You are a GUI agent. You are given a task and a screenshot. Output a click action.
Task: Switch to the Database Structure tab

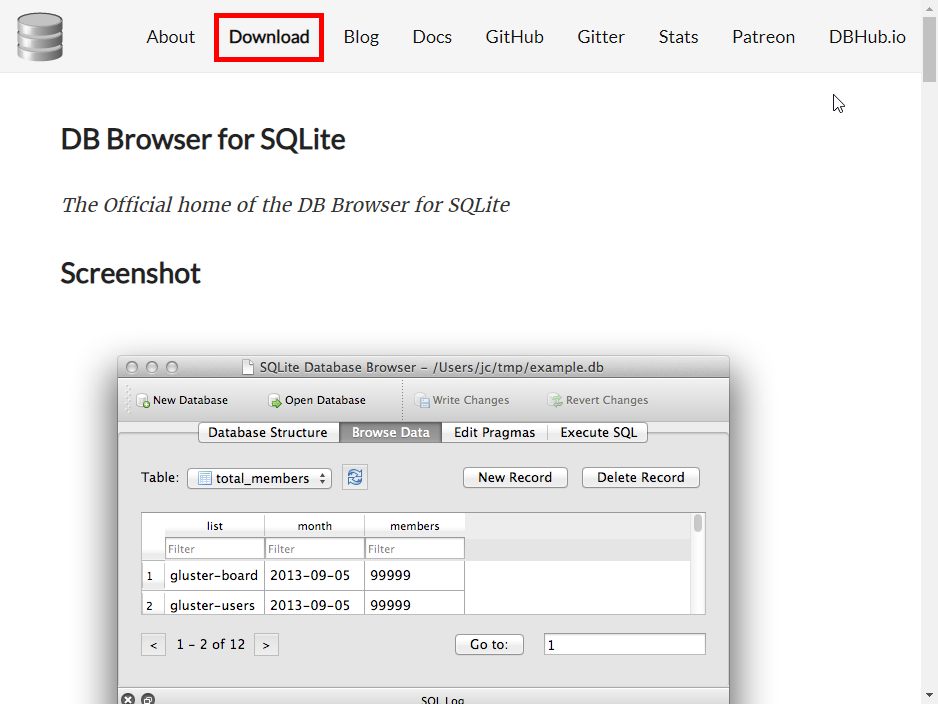[x=268, y=432]
